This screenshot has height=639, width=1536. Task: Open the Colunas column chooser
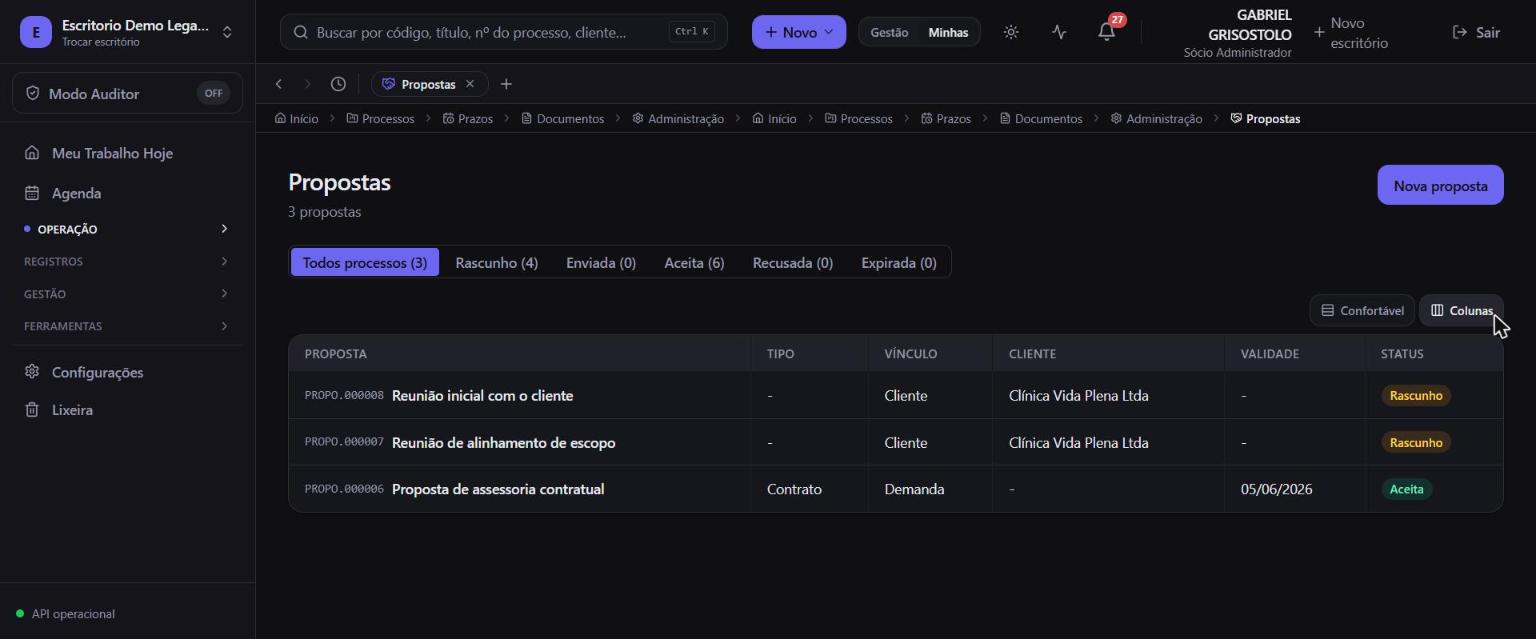(x=1461, y=310)
